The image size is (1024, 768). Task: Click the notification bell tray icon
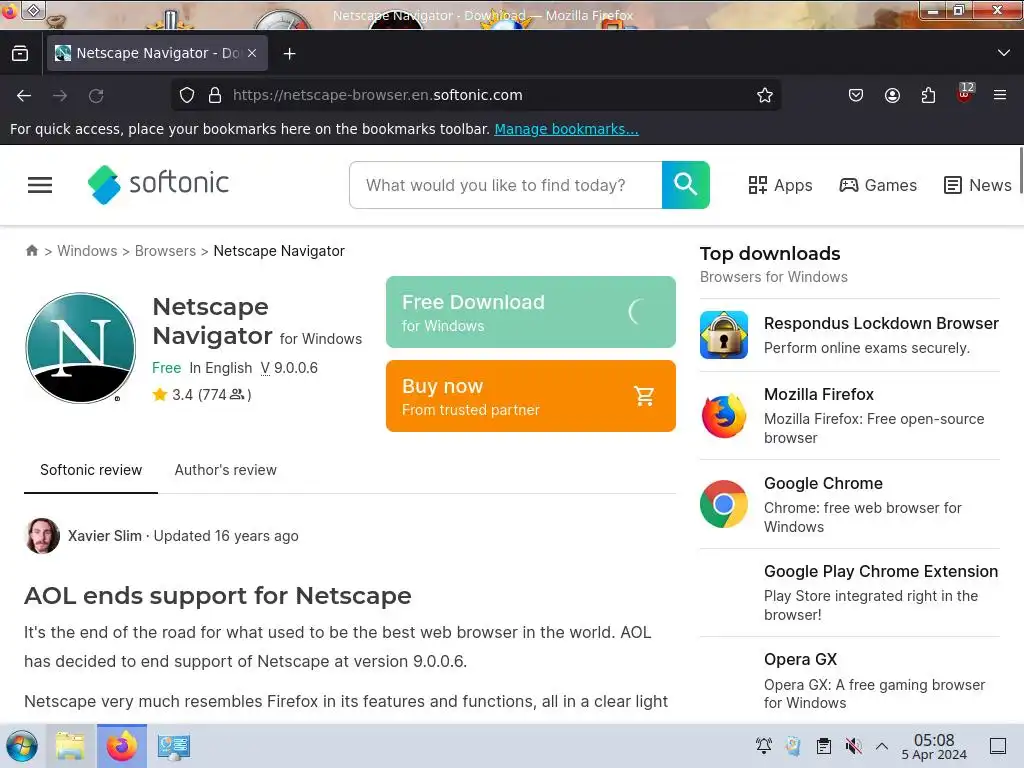(763, 746)
